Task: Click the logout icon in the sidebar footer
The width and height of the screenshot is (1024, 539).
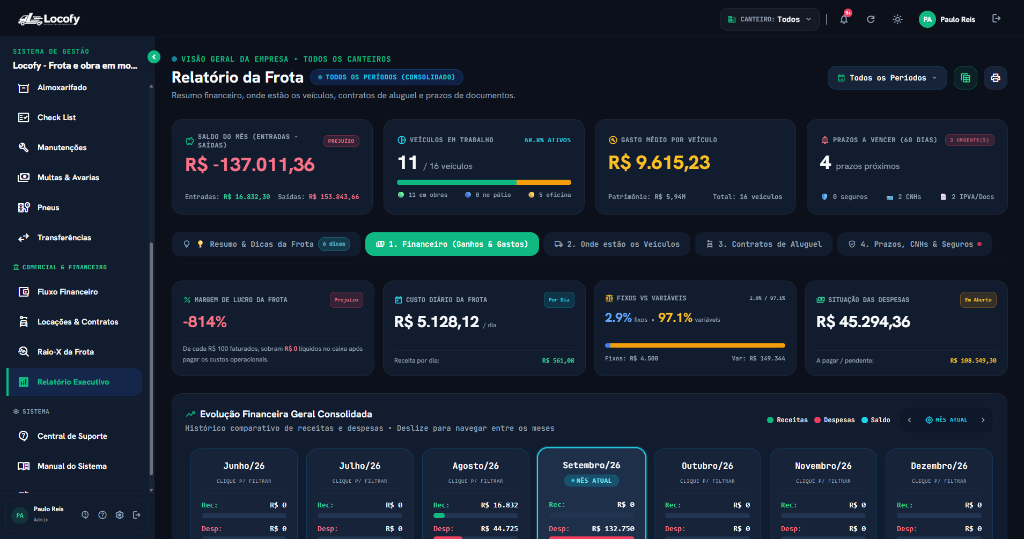Action: click(136, 515)
